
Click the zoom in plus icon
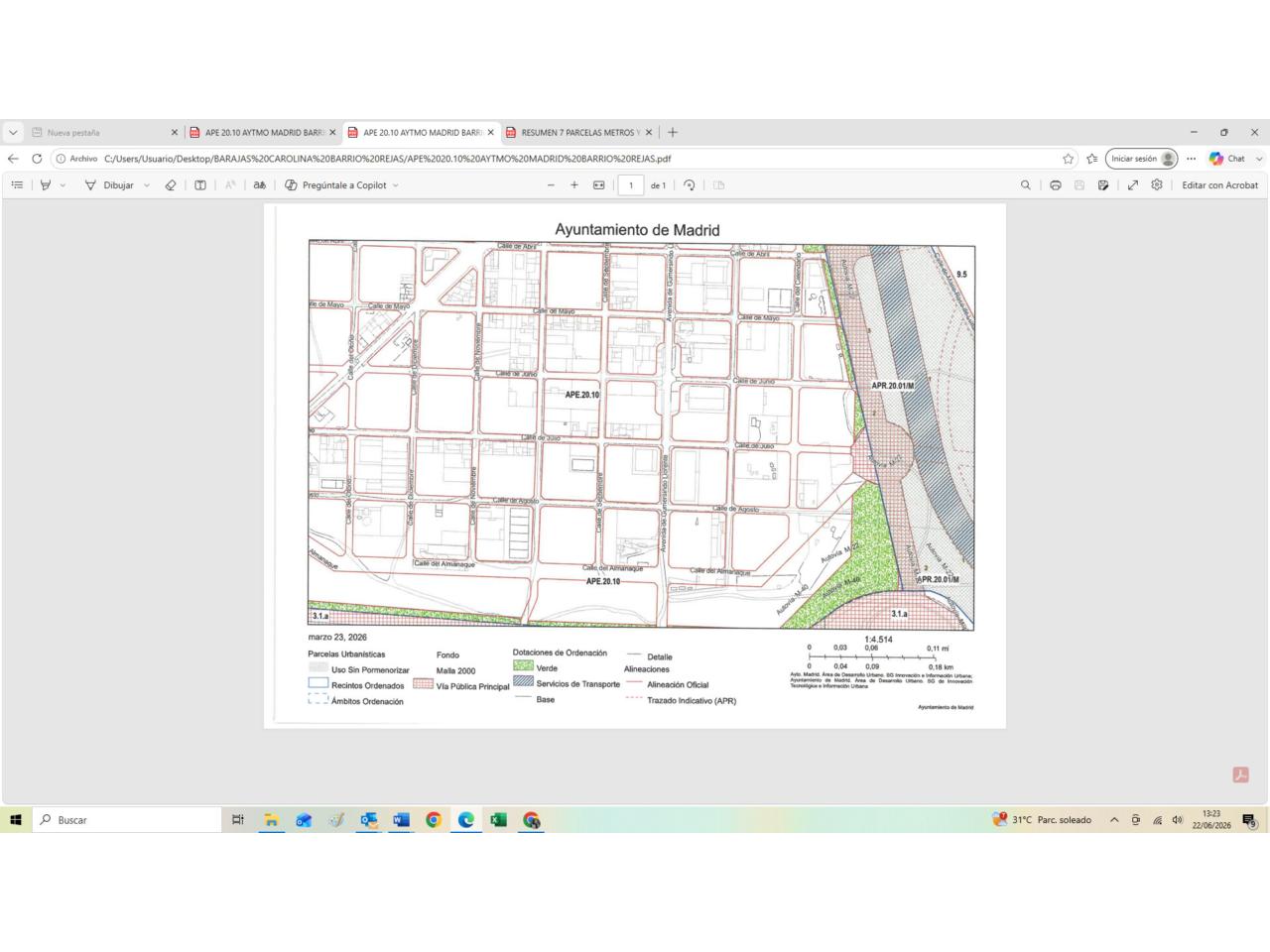tap(574, 185)
